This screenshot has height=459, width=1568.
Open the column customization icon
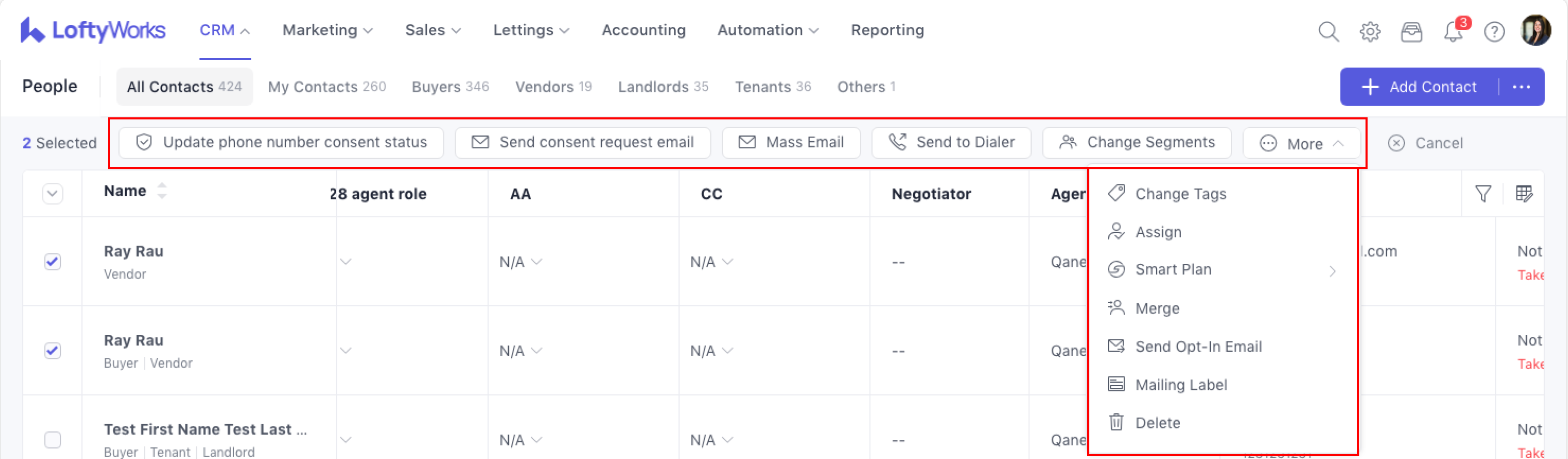click(1523, 194)
